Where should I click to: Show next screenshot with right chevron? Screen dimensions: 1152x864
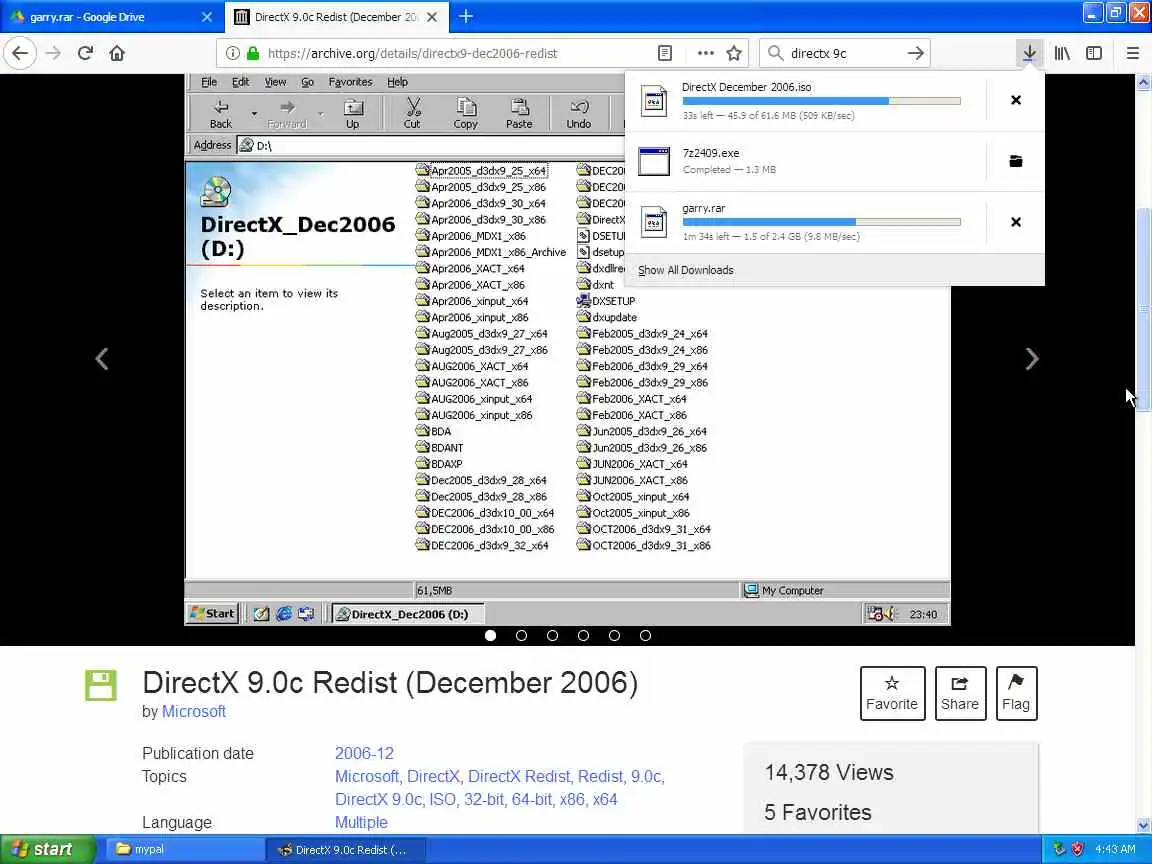click(1032, 359)
